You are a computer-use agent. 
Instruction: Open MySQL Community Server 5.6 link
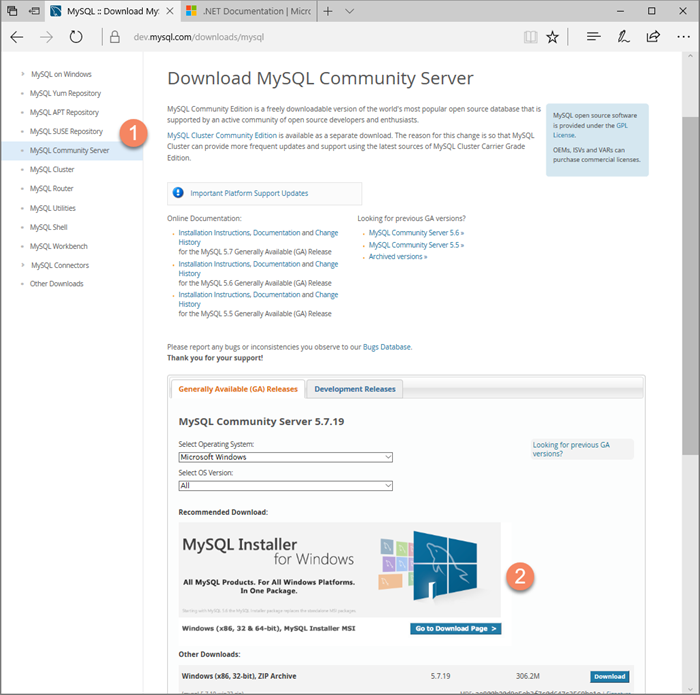[416, 233]
